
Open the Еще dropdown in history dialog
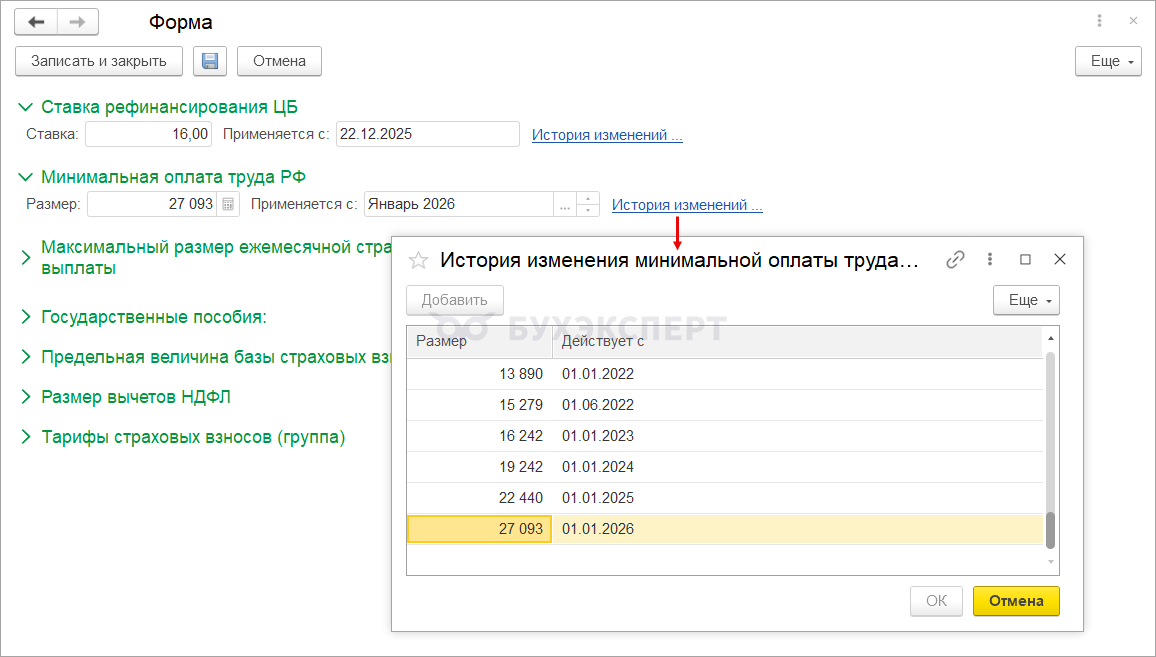pos(1026,300)
